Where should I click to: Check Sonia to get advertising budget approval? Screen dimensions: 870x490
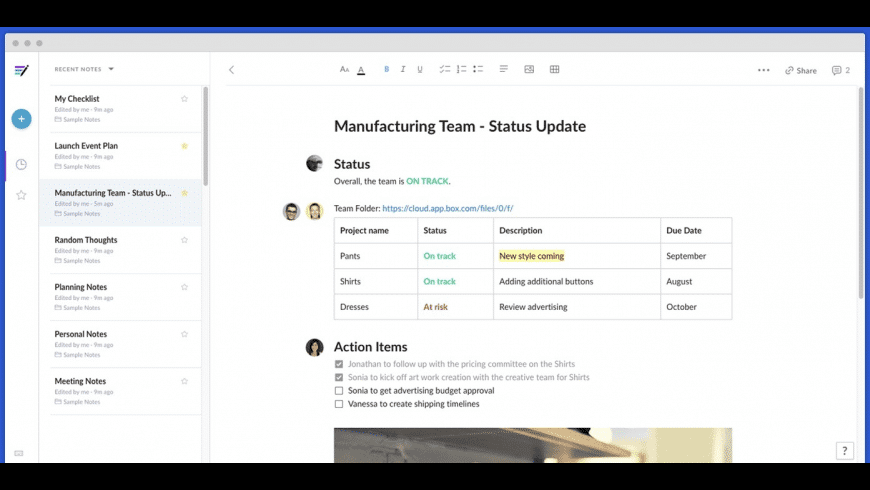[x=339, y=391]
